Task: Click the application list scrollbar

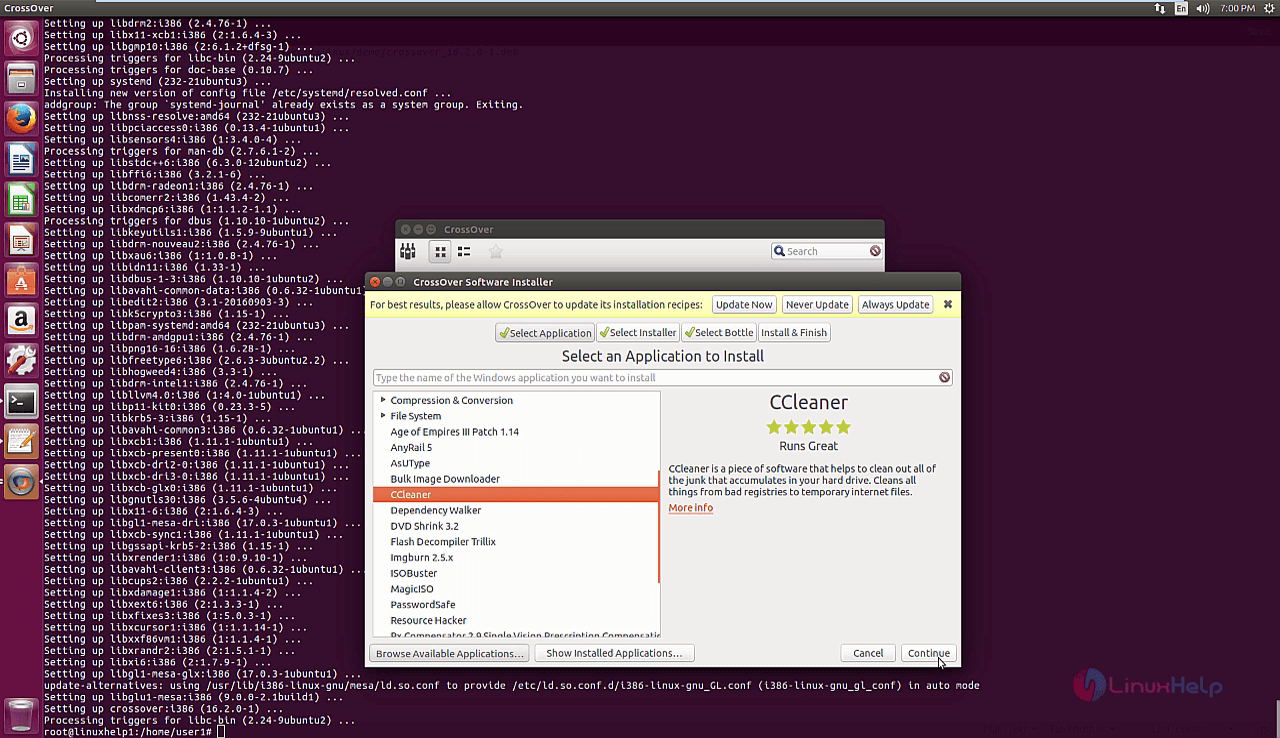Action: [658, 525]
